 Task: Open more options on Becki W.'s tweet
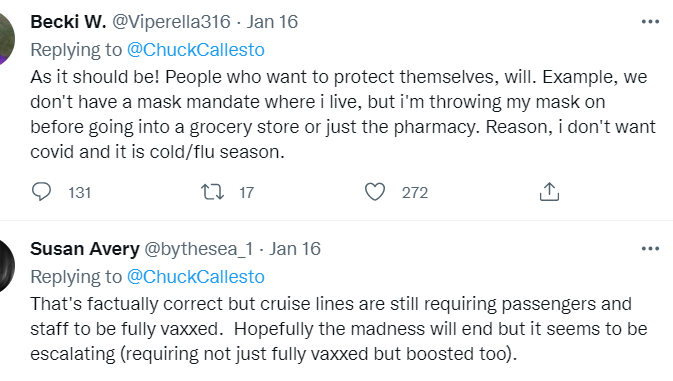click(x=650, y=21)
